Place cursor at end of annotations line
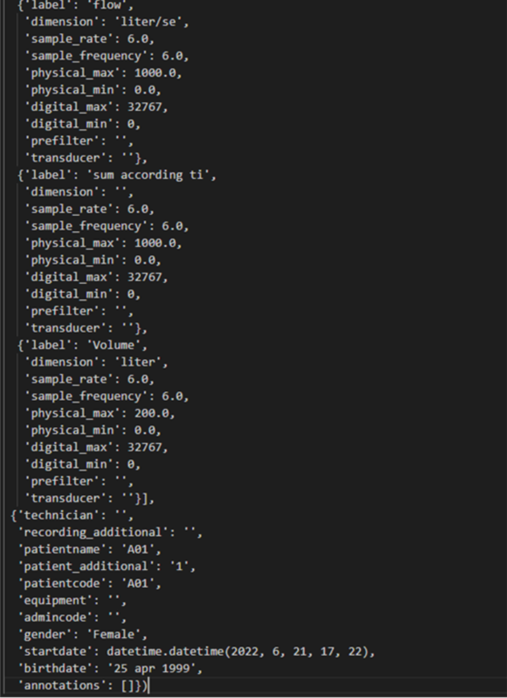Viewport: 507px width, 698px height. pyautogui.click(x=148, y=686)
